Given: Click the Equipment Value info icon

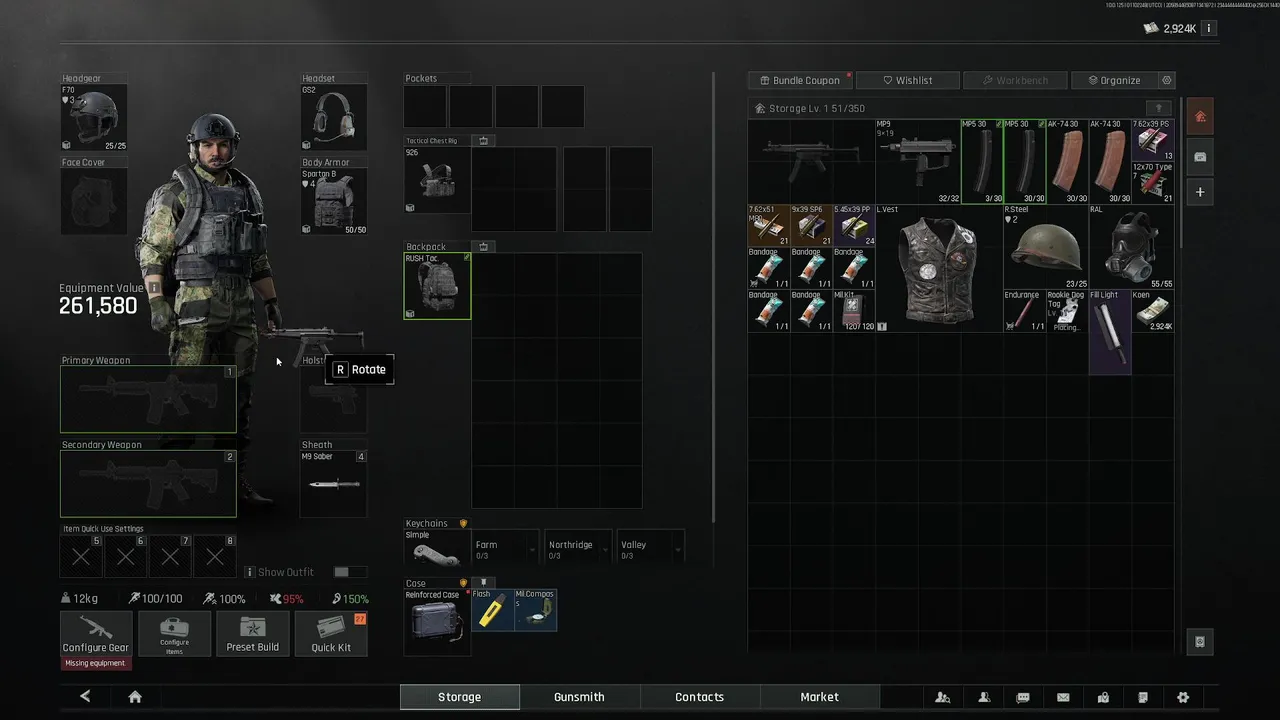Looking at the screenshot, I should (154, 288).
